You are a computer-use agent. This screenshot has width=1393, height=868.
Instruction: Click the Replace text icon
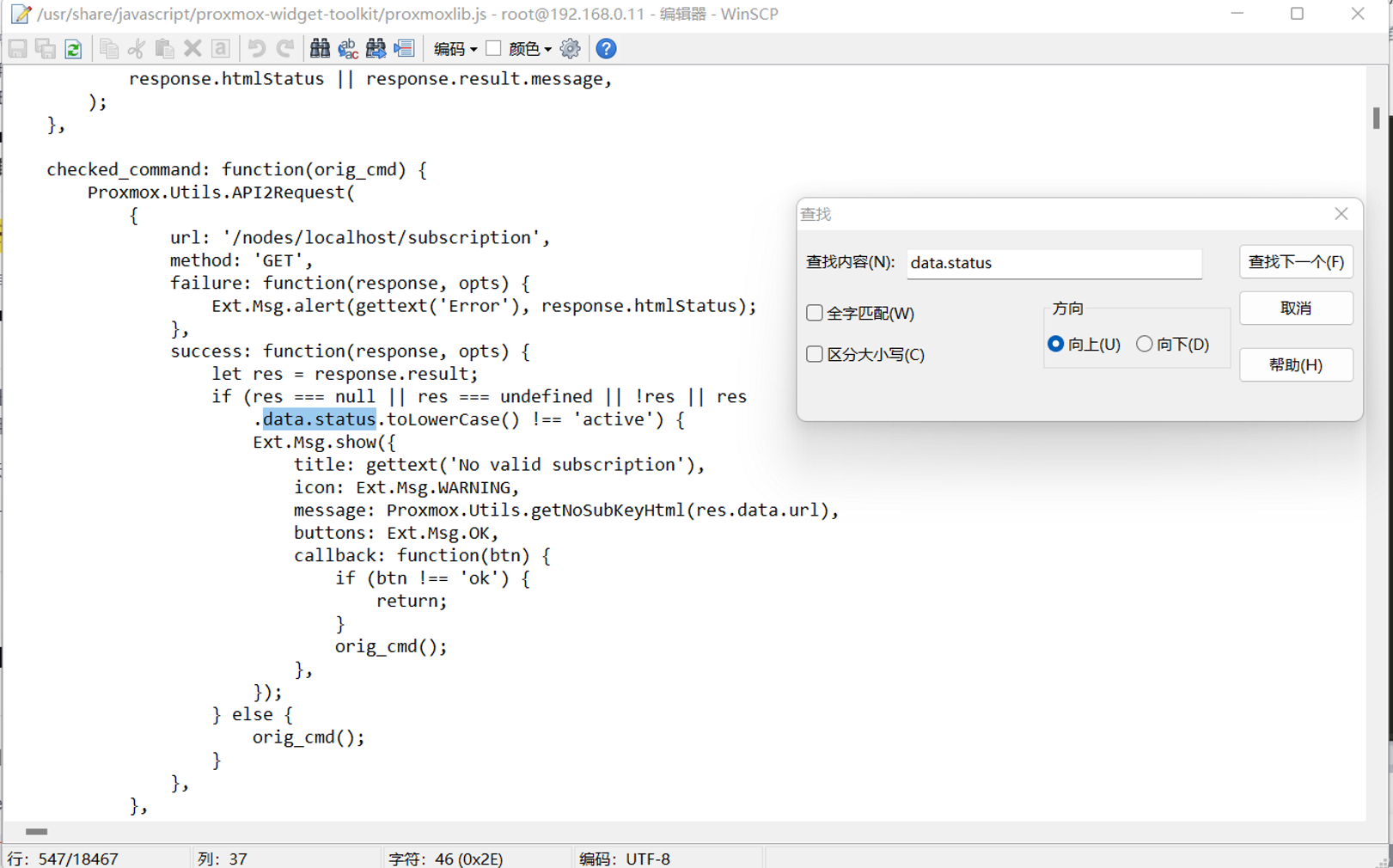348,49
